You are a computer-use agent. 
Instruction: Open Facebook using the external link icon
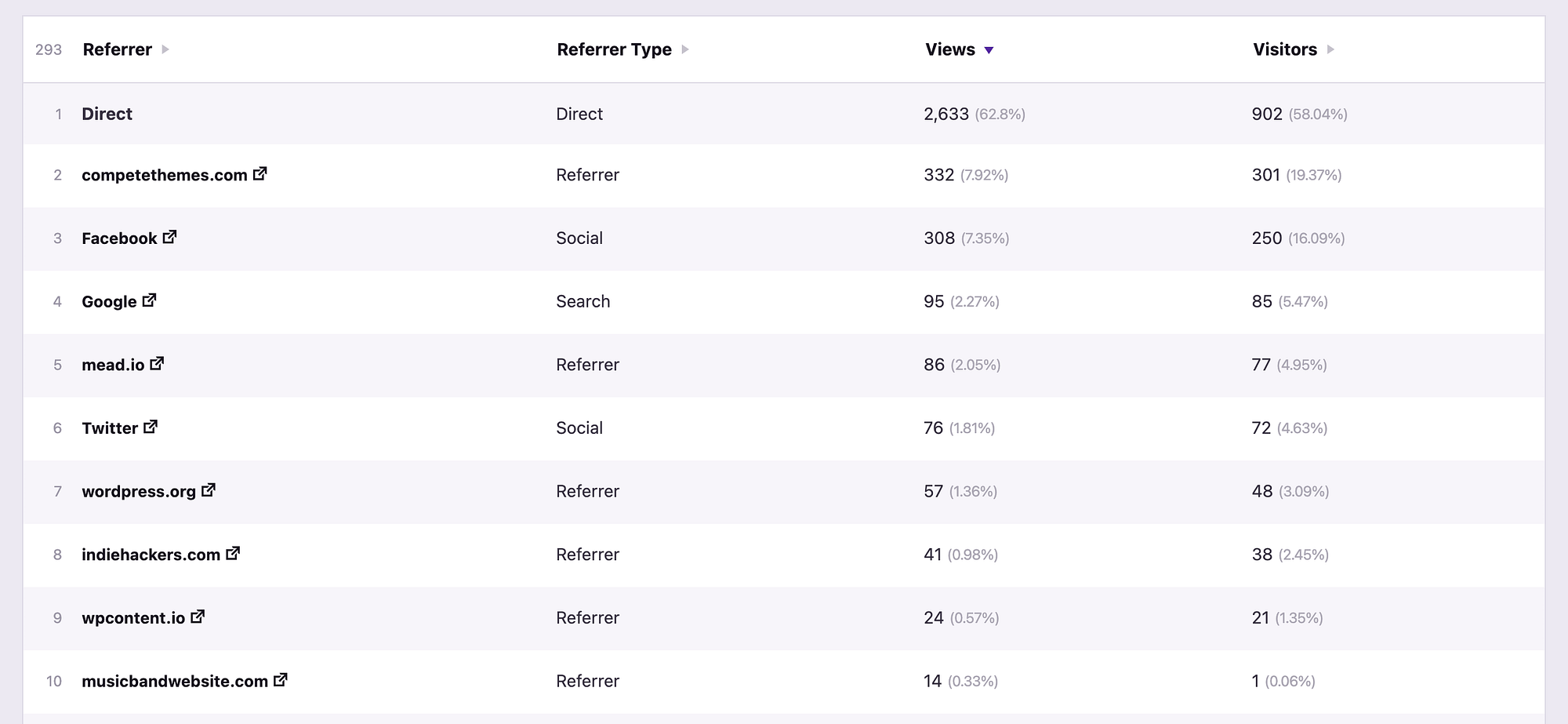point(171,237)
